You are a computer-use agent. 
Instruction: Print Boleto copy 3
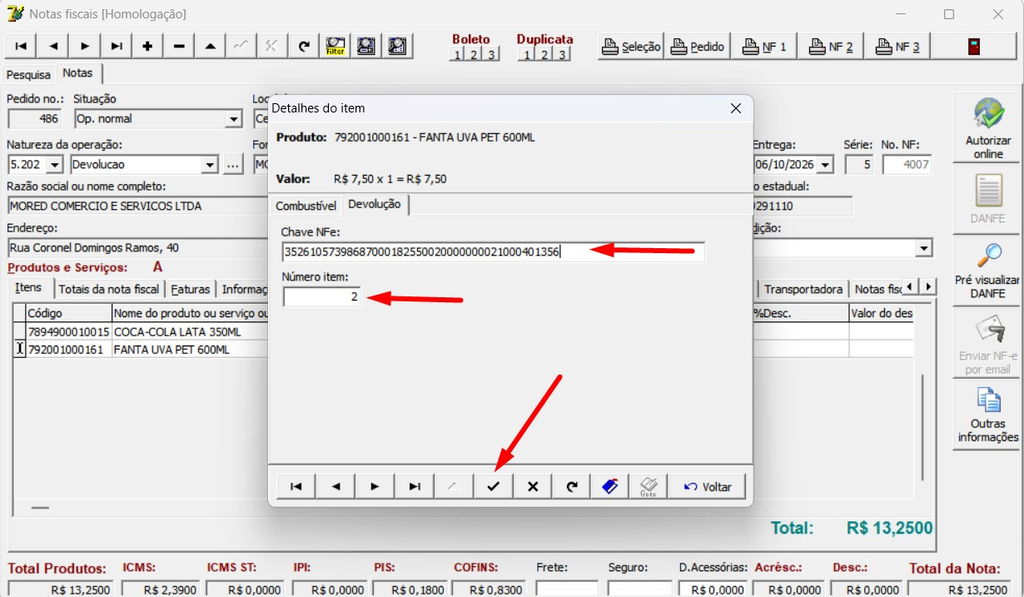pyautogui.click(x=491, y=54)
